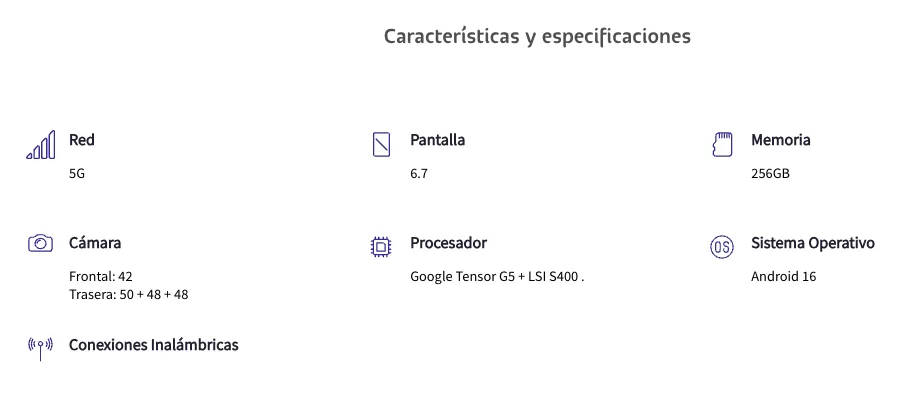
Task: Click the Memoria label
Action: 781,140
